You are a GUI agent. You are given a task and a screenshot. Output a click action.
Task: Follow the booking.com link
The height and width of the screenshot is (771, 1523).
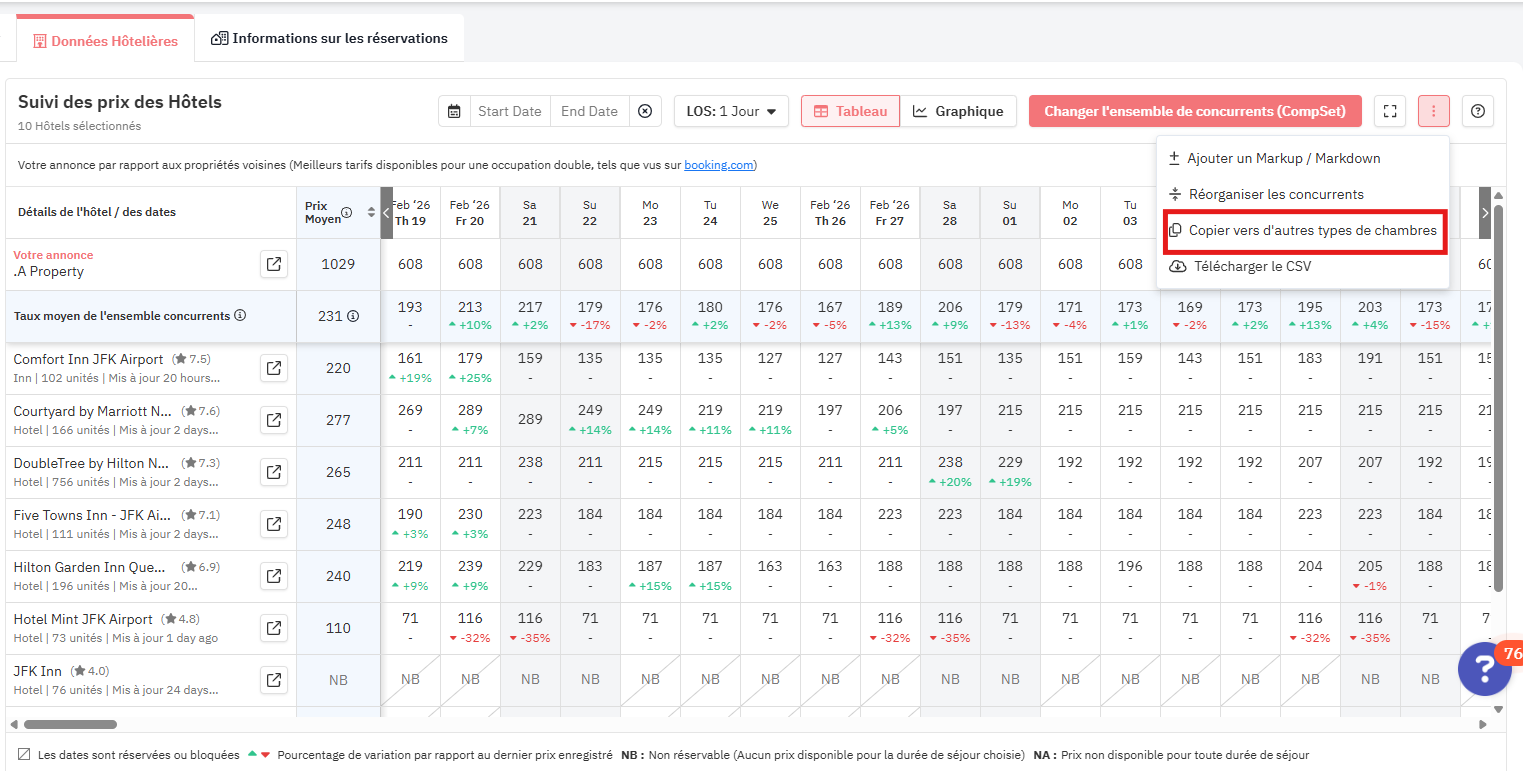pos(719,165)
